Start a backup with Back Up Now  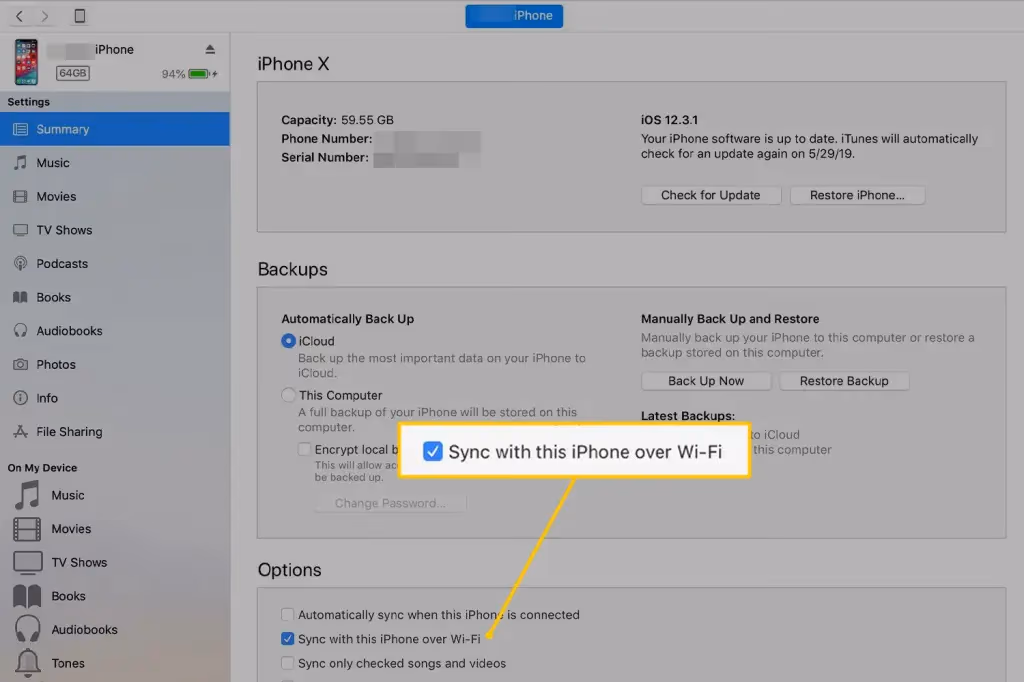(705, 381)
